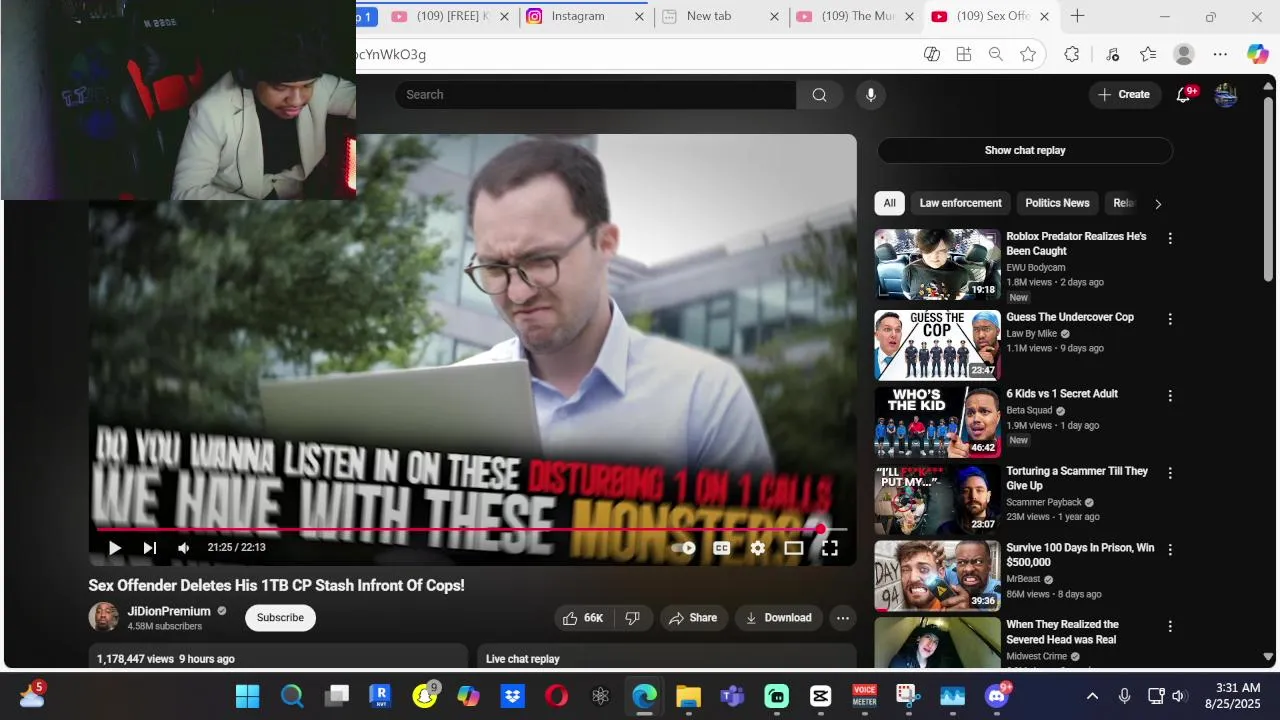Skip to next video in player
This screenshot has height=720, width=1280.
tap(149, 548)
